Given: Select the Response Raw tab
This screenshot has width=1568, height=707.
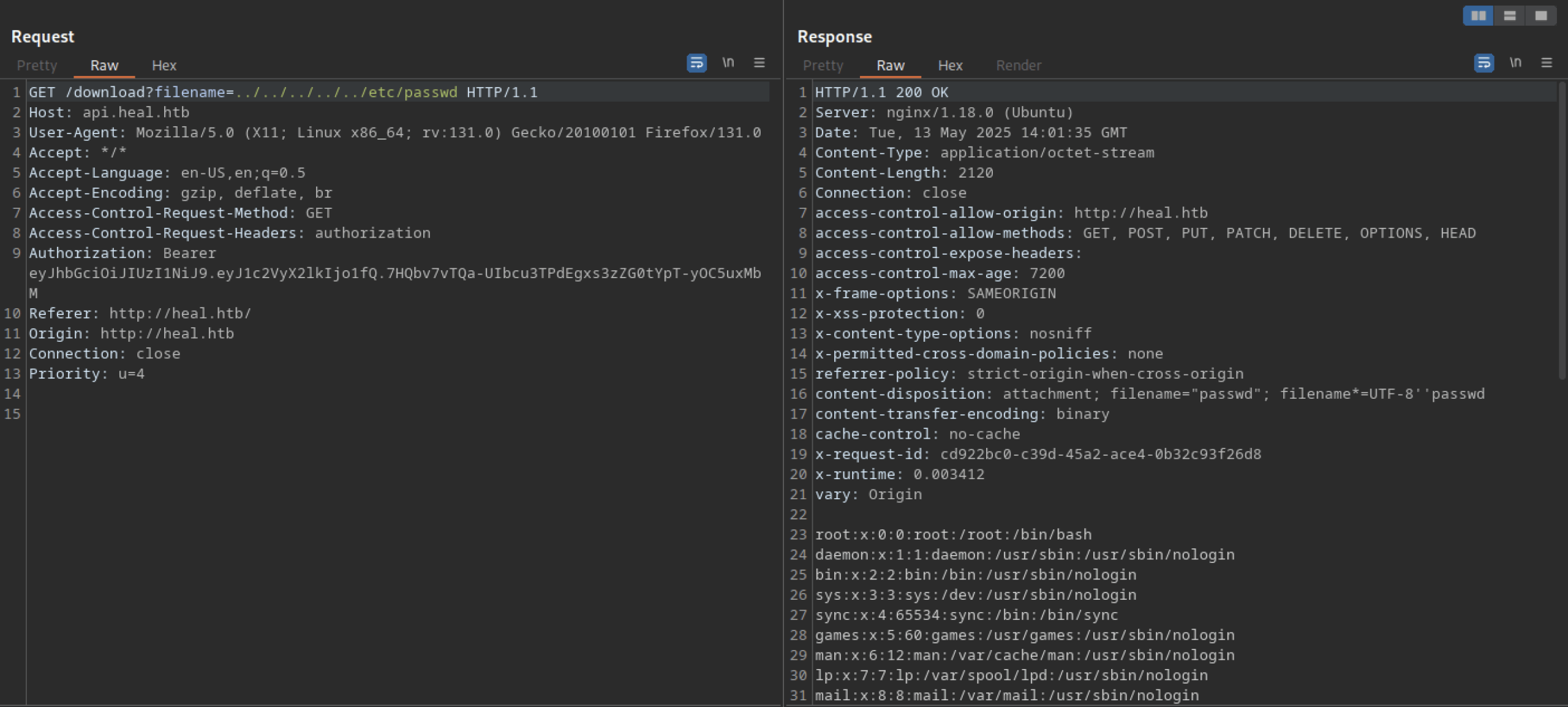Looking at the screenshot, I should point(890,66).
